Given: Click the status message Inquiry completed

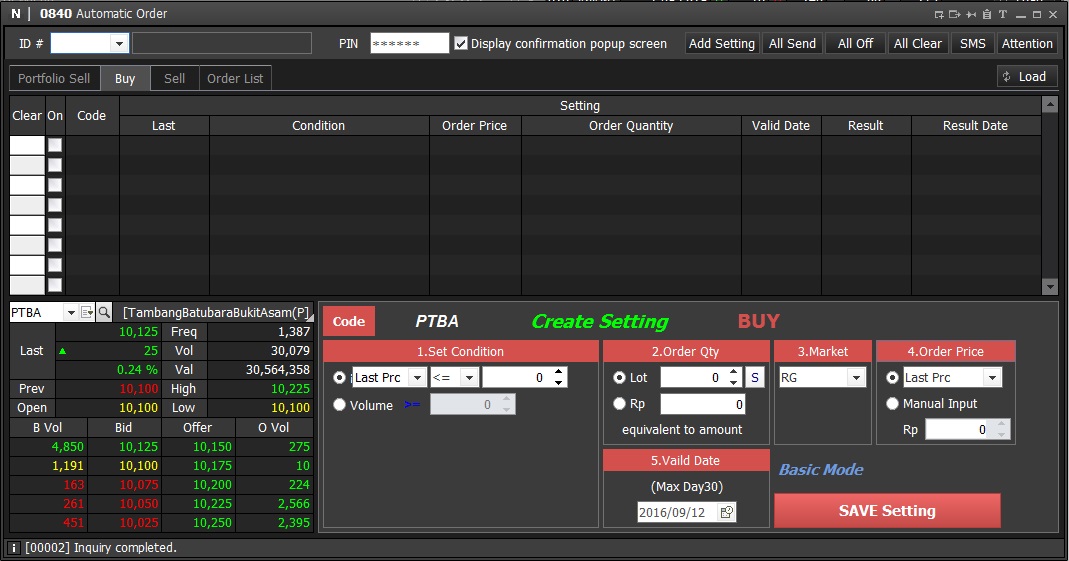Looking at the screenshot, I should click(x=101, y=548).
